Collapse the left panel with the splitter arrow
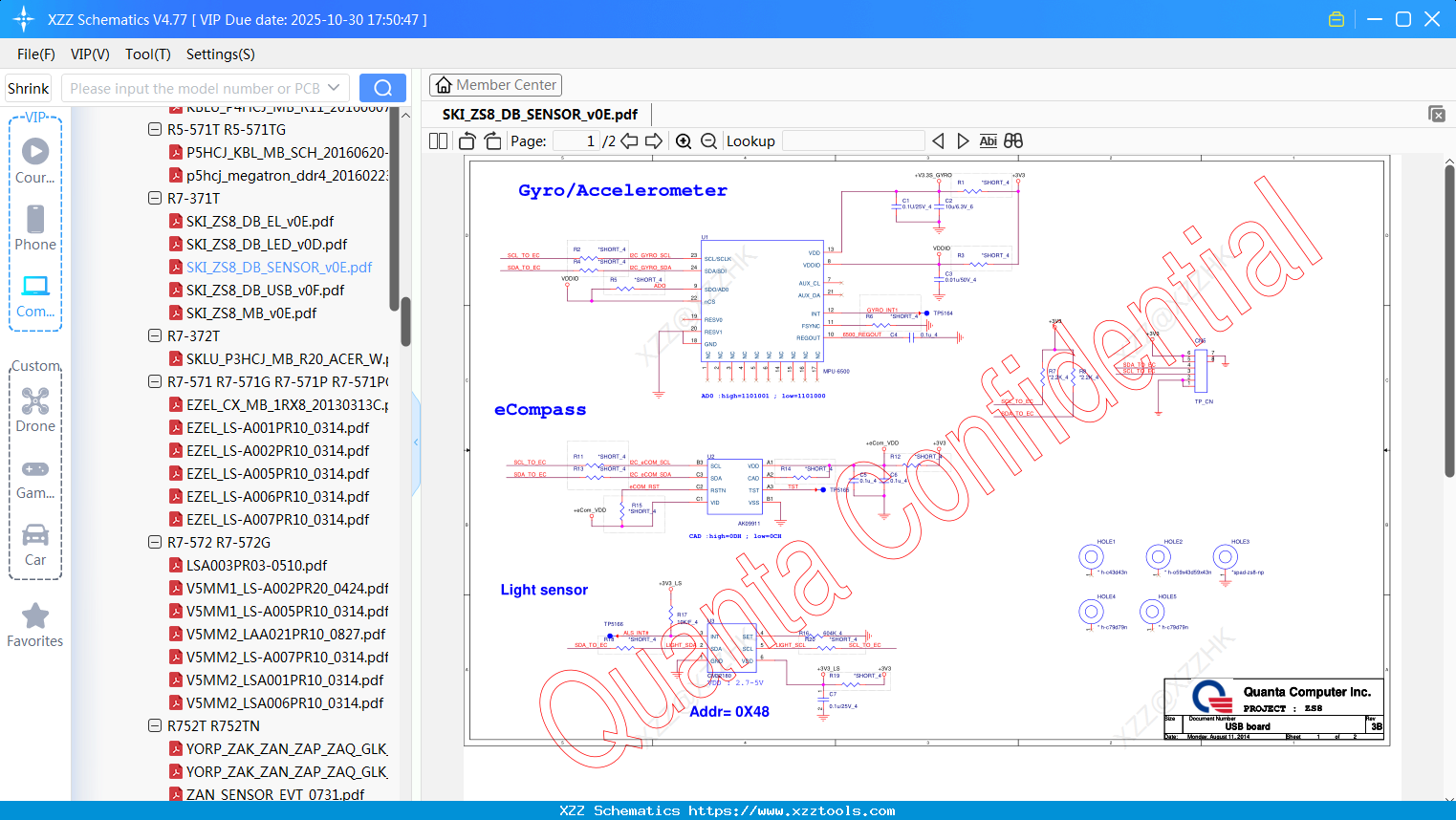Image resolution: width=1456 pixels, height=820 pixels. pos(416,442)
